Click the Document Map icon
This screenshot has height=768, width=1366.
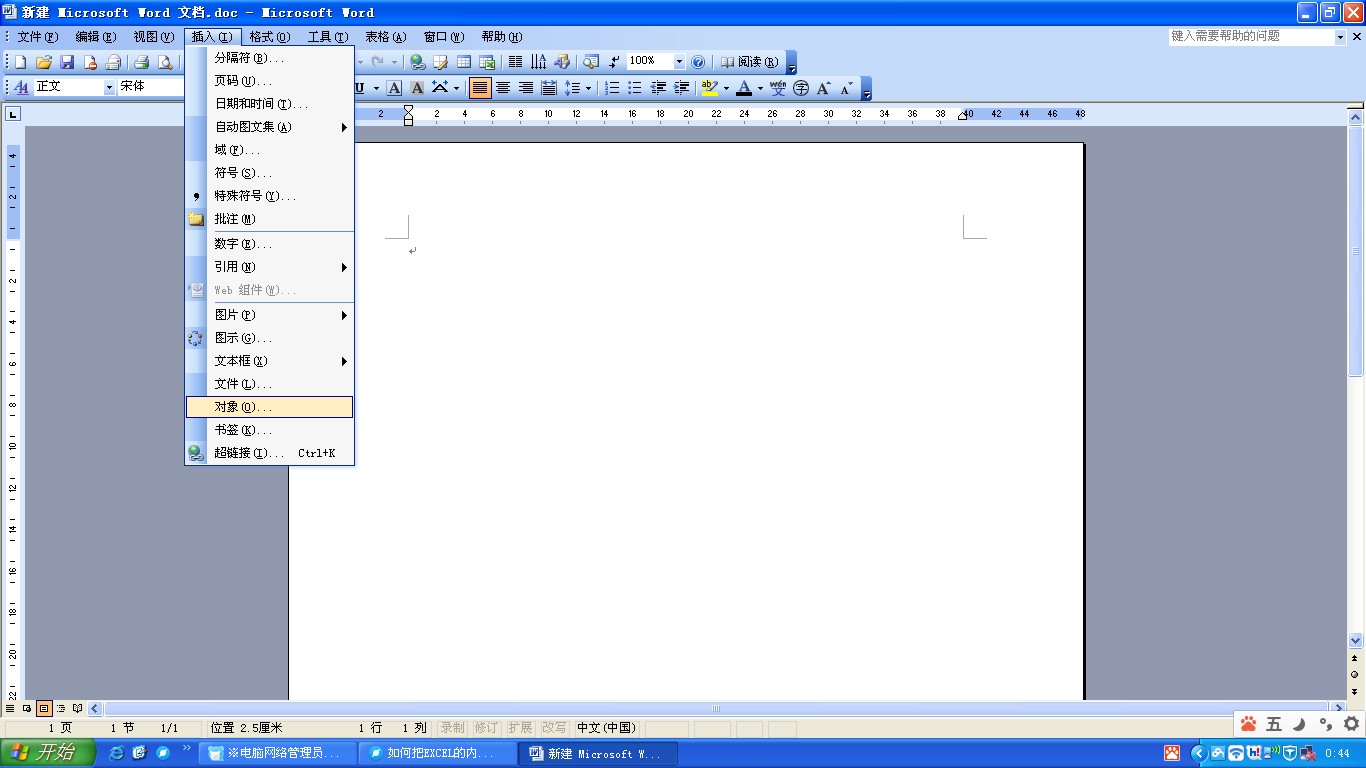pos(591,62)
